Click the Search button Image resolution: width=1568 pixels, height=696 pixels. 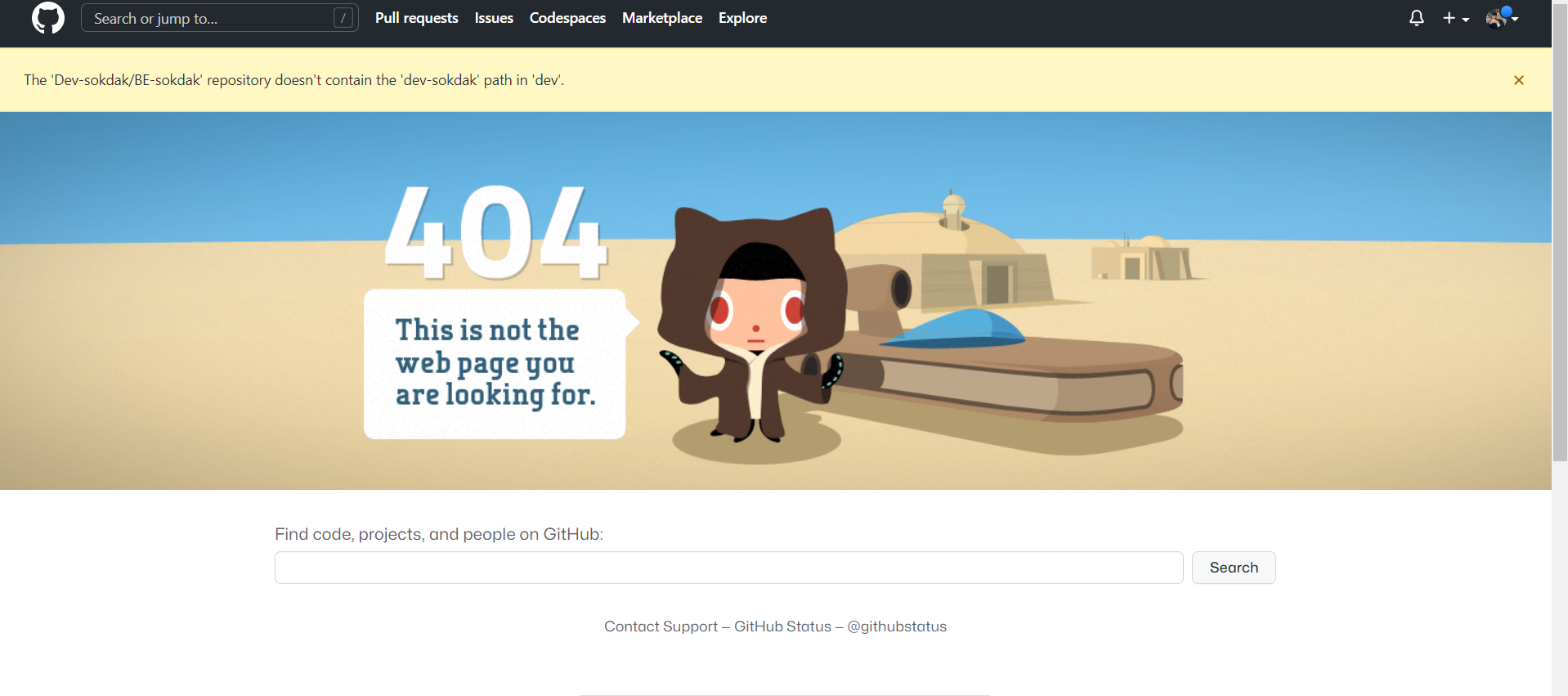[x=1233, y=568]
